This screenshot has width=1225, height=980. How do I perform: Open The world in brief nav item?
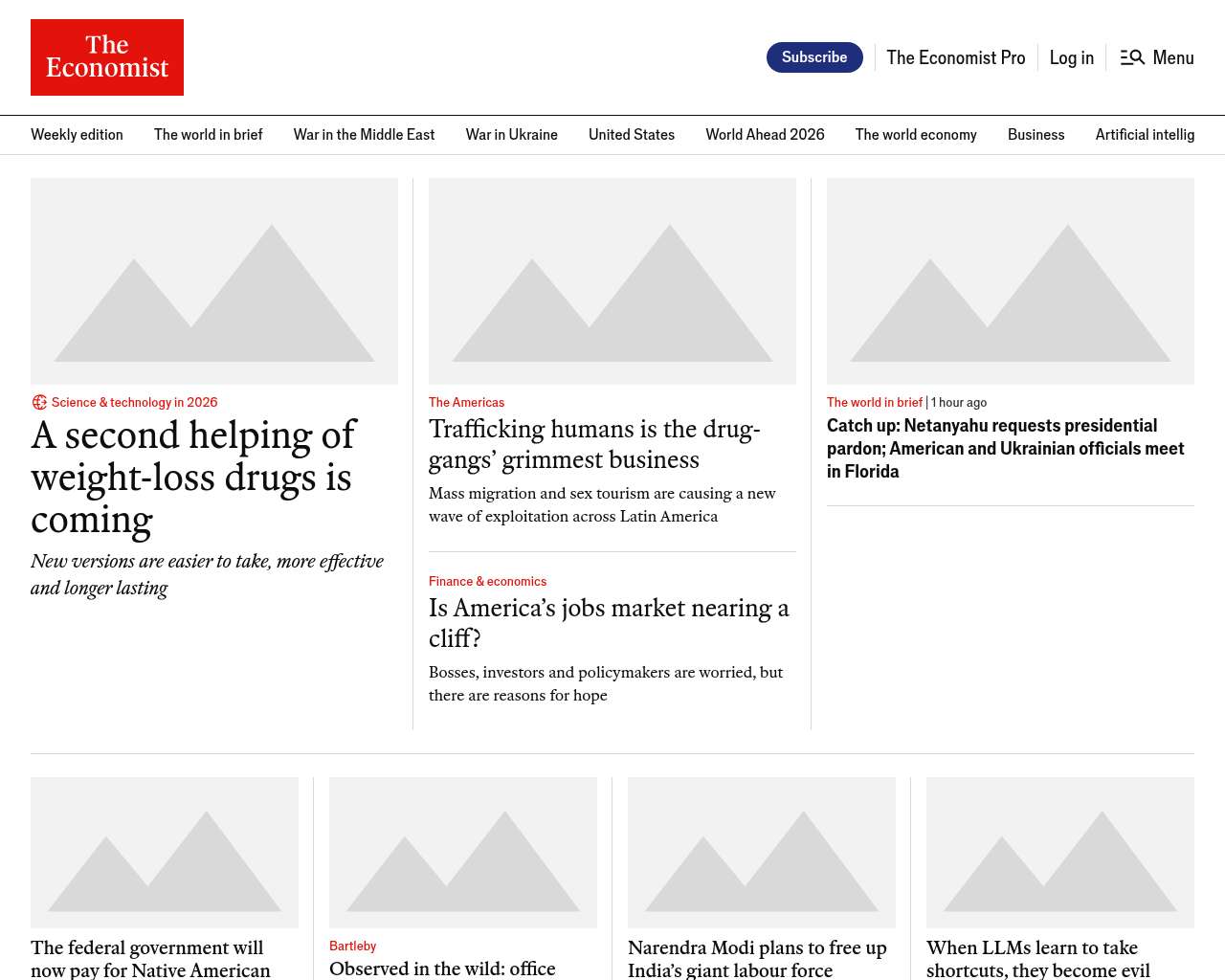[x=209, y=135]
